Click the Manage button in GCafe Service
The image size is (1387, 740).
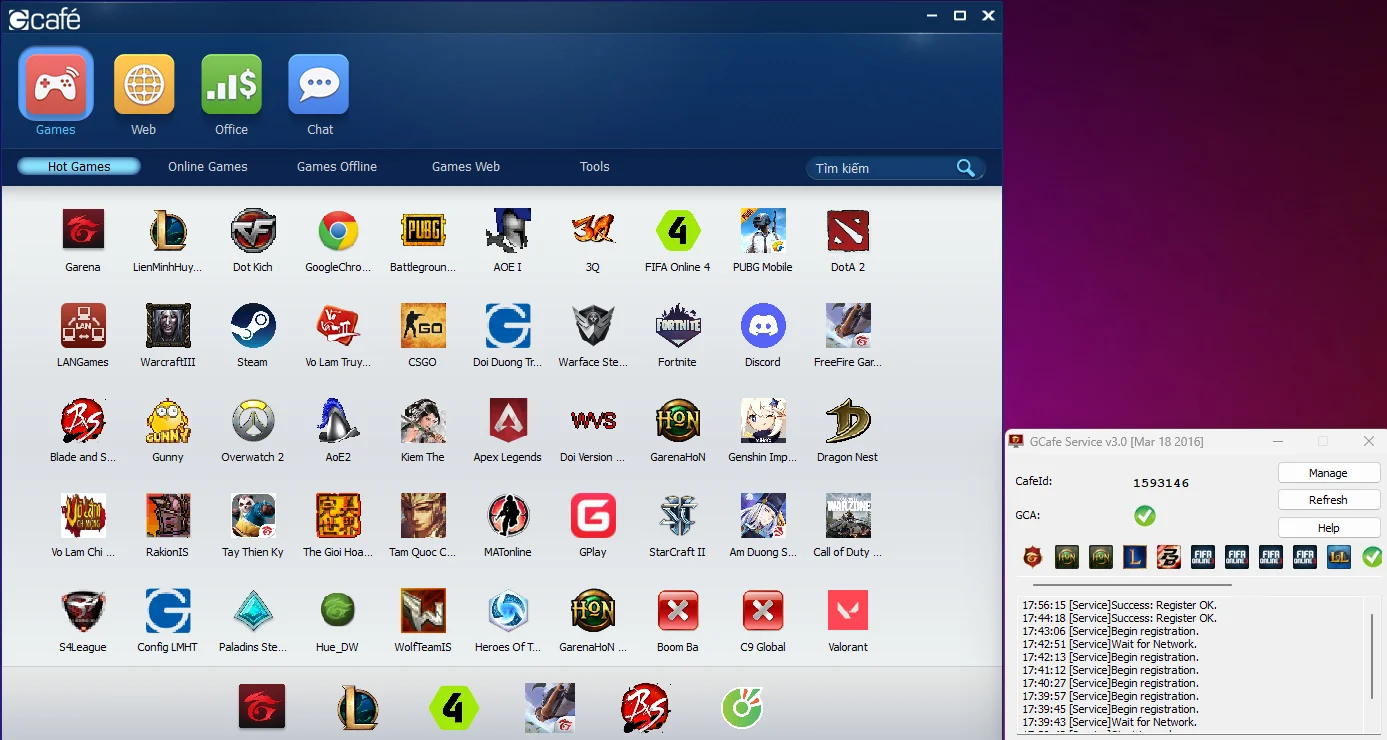(x=1328, y=473)
